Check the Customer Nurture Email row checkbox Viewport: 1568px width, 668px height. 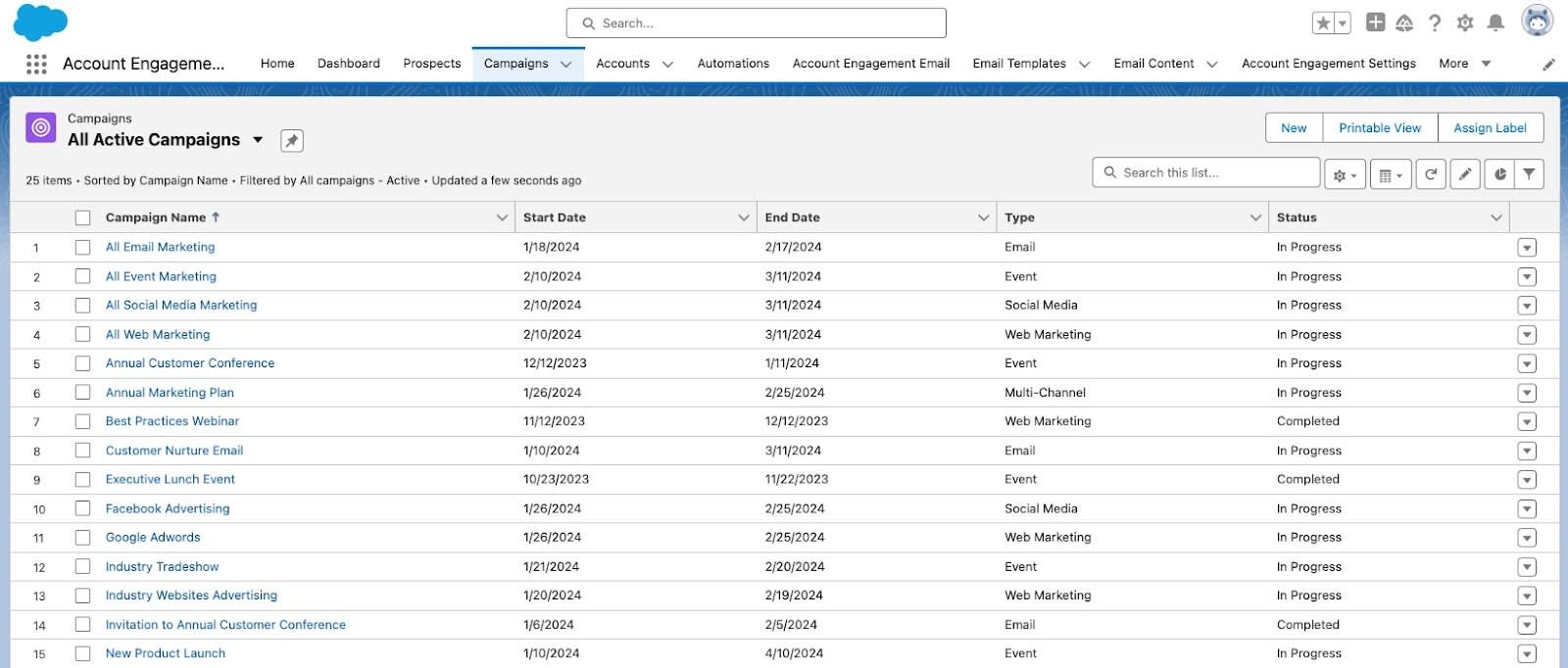[x=82, y=451]
